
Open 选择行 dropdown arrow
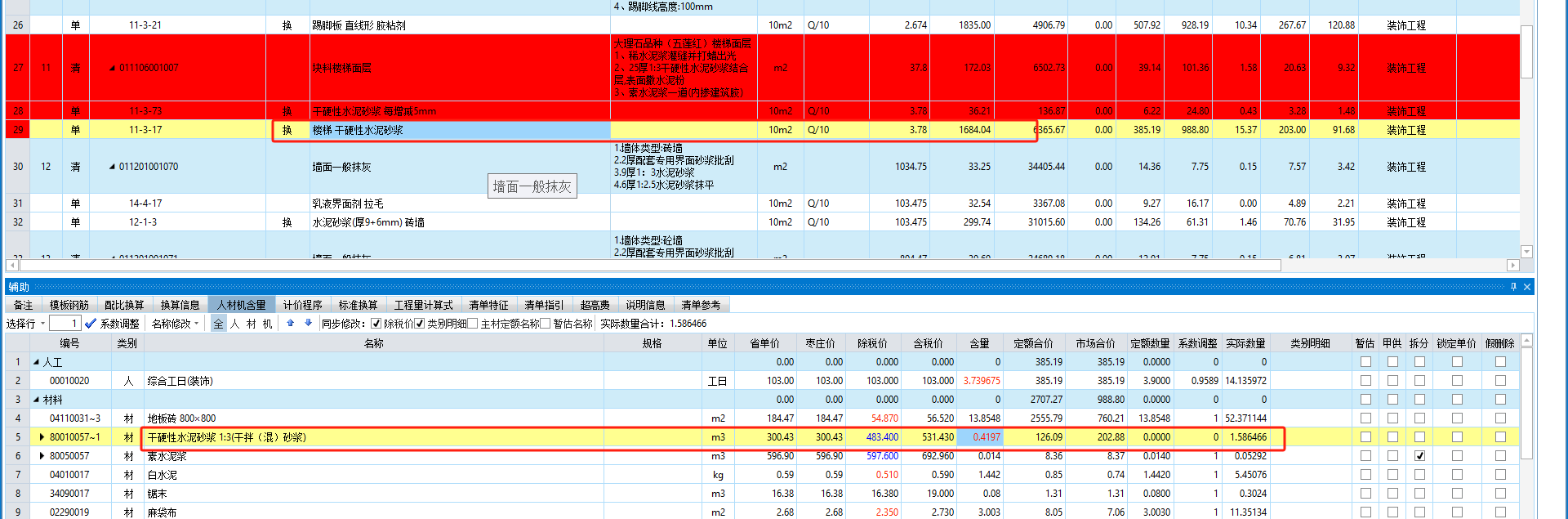(42, 324)
